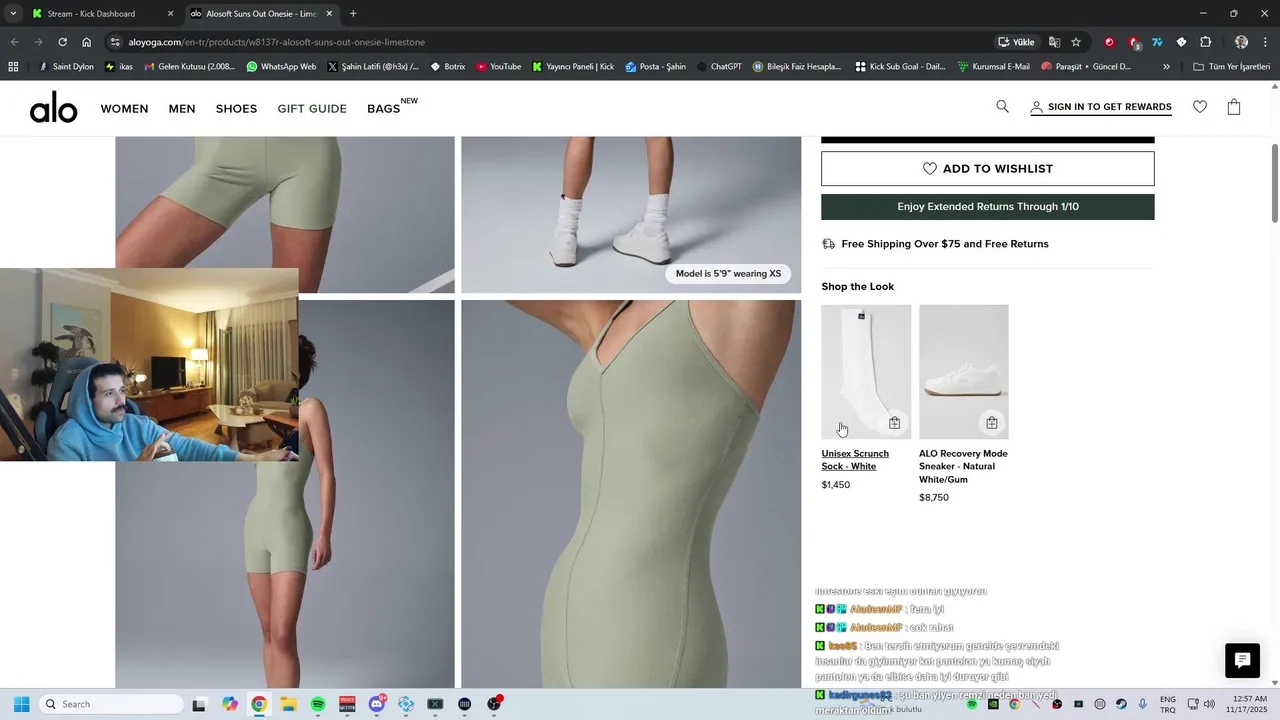
Task: View site information icon in address bar
Action: coord(115,42)
